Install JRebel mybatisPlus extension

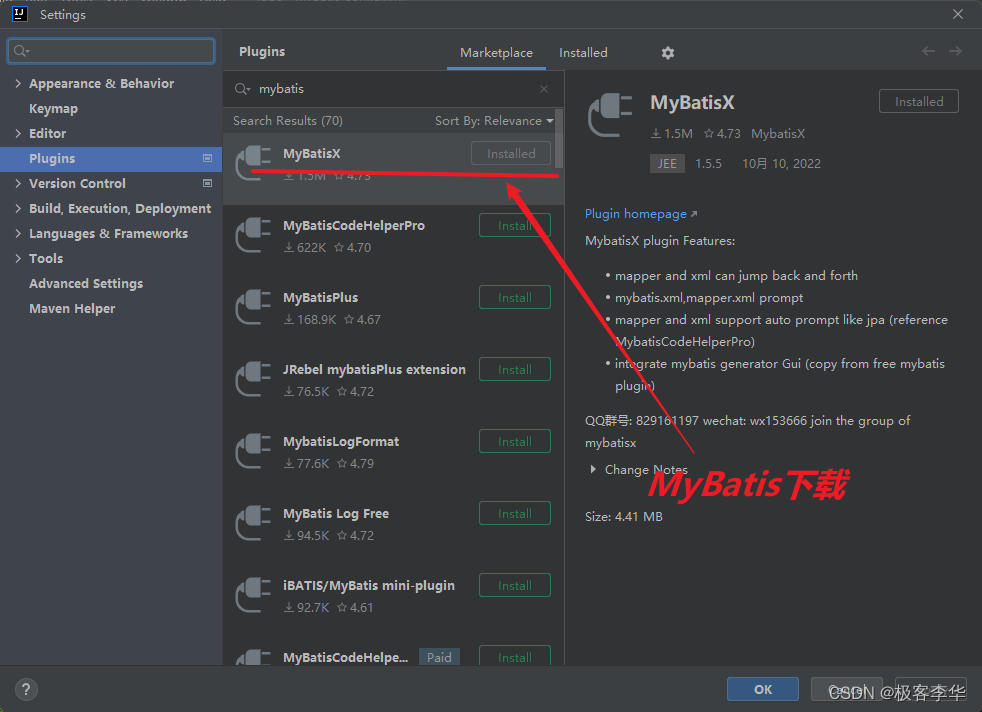[515, 369]
